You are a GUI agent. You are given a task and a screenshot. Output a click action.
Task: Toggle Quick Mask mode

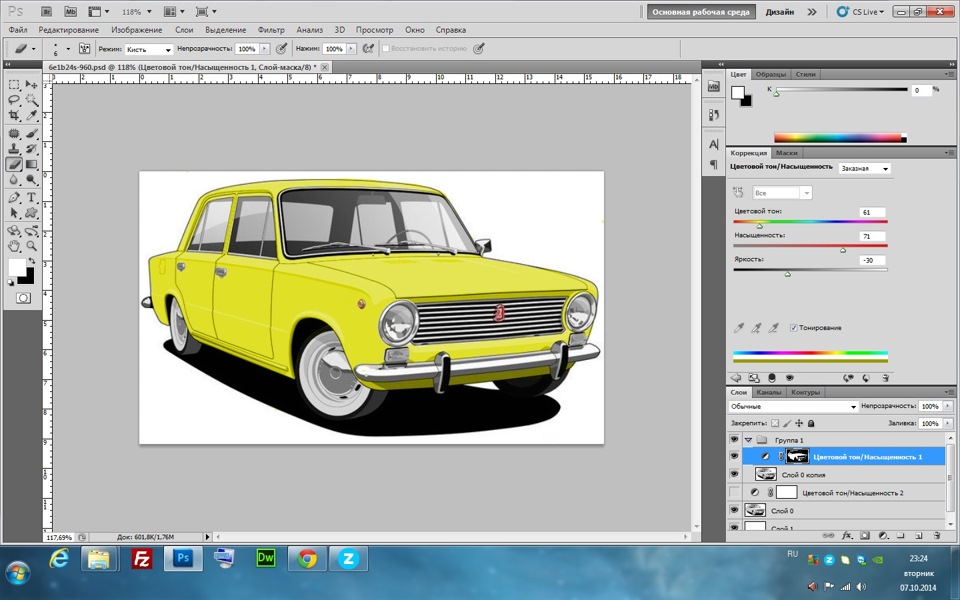tap(23, 298)
